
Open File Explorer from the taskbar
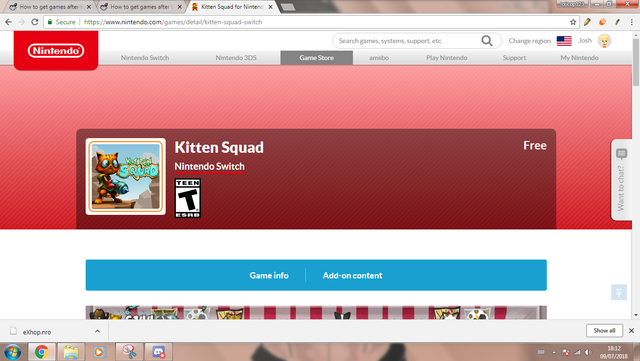71,352
